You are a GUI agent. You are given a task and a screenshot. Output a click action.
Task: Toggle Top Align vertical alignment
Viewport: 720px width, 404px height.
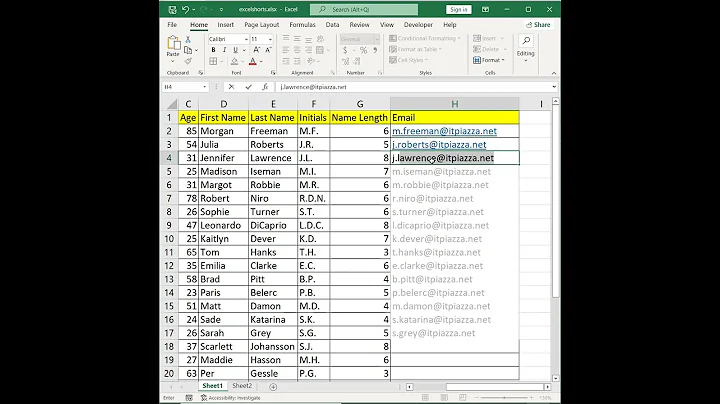(x=286, y=39)
